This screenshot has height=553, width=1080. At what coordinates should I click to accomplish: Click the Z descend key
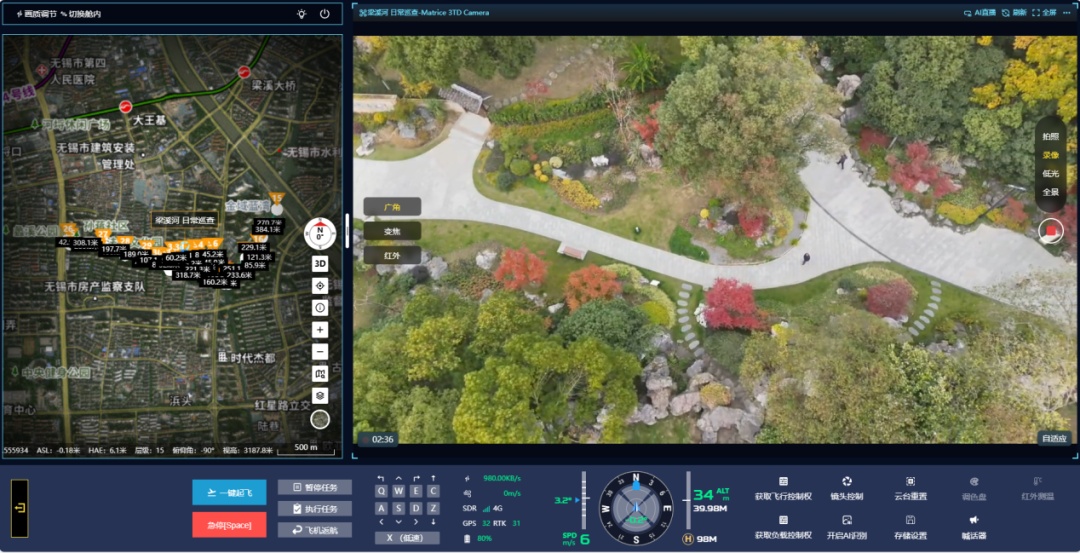pos(433,508)
